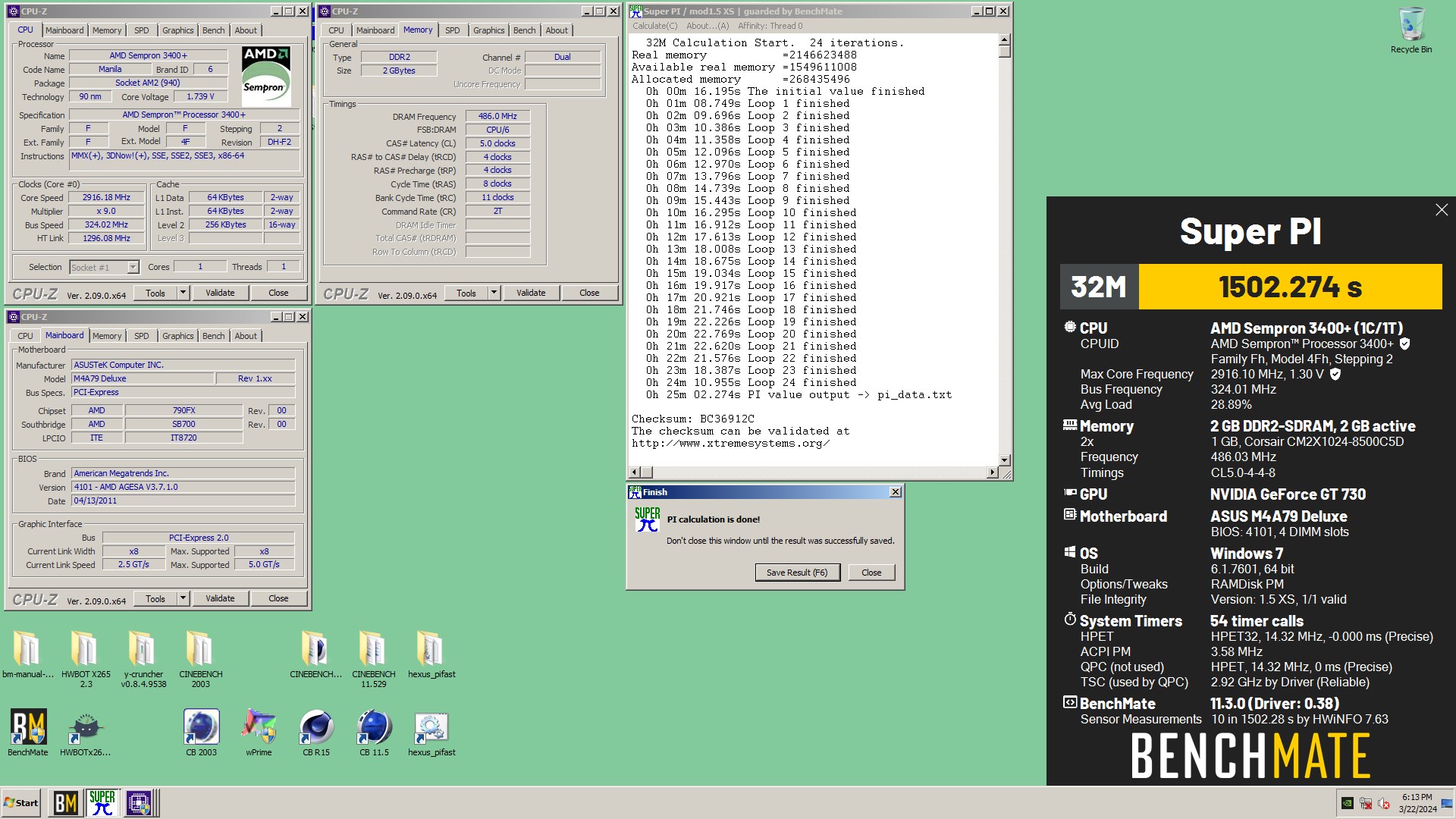Launch the CB 11.5 shortcut
1456x819 pixels.
point(374,733)
